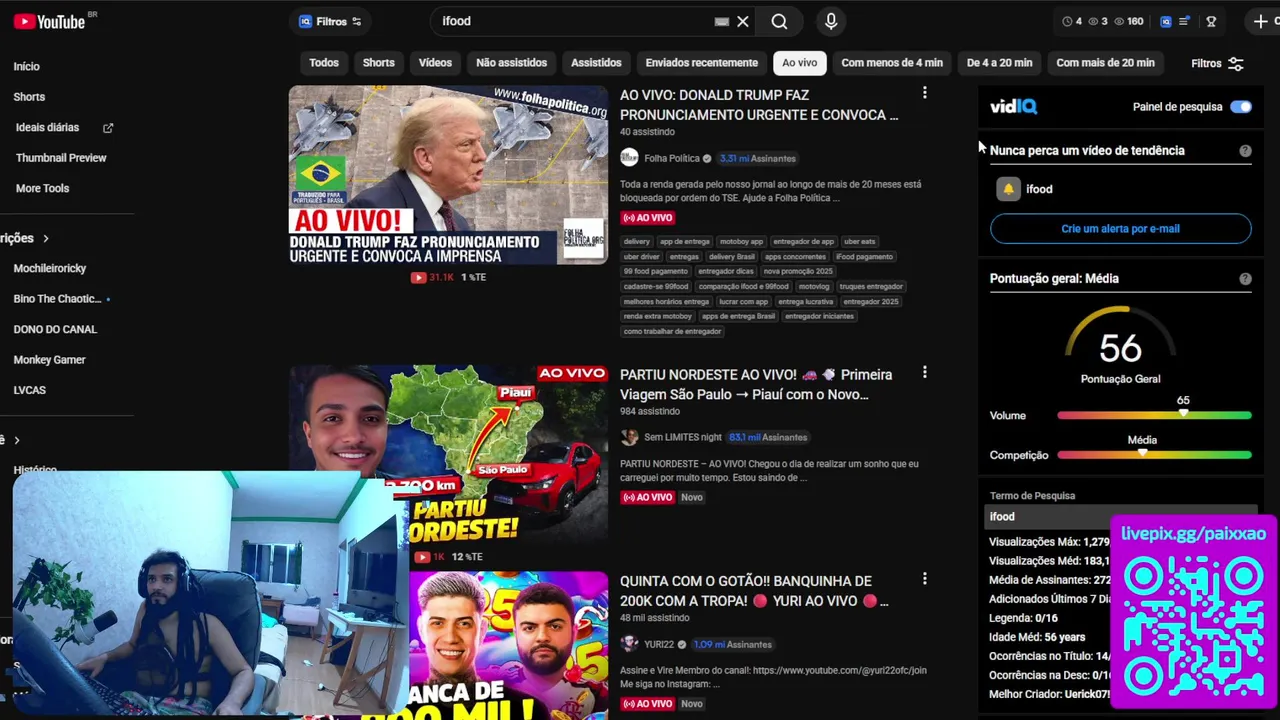Screen dimensions: 1280x720
Task: Open the 'YURI22' channel name
Action: [659, 644]
